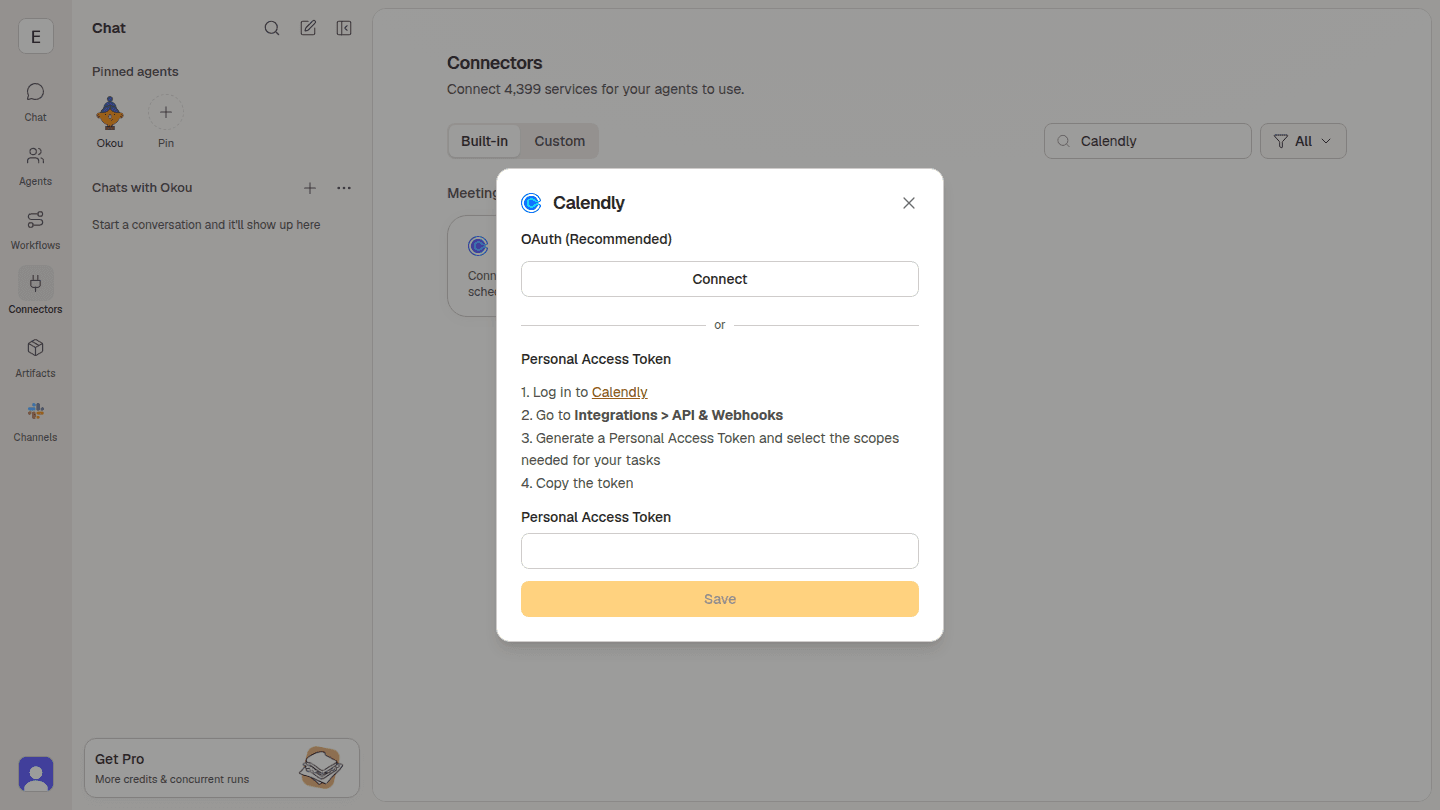The width and height of the screenshot is (1440, 810).
Task: Open the All filter dropdown
Action: [x=1303, y=141]
